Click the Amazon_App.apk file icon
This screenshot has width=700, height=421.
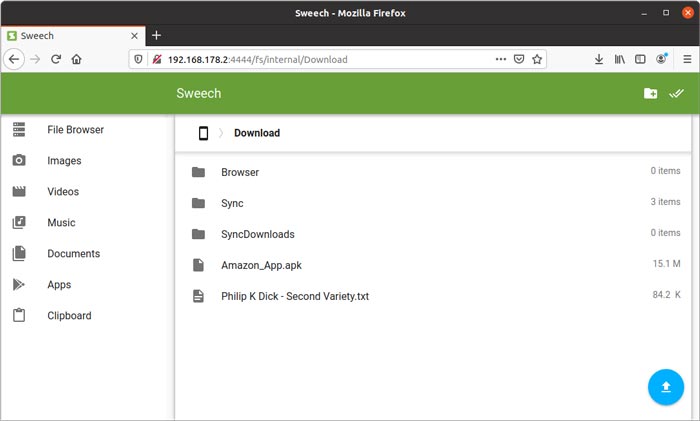click(x=198, y=265)
